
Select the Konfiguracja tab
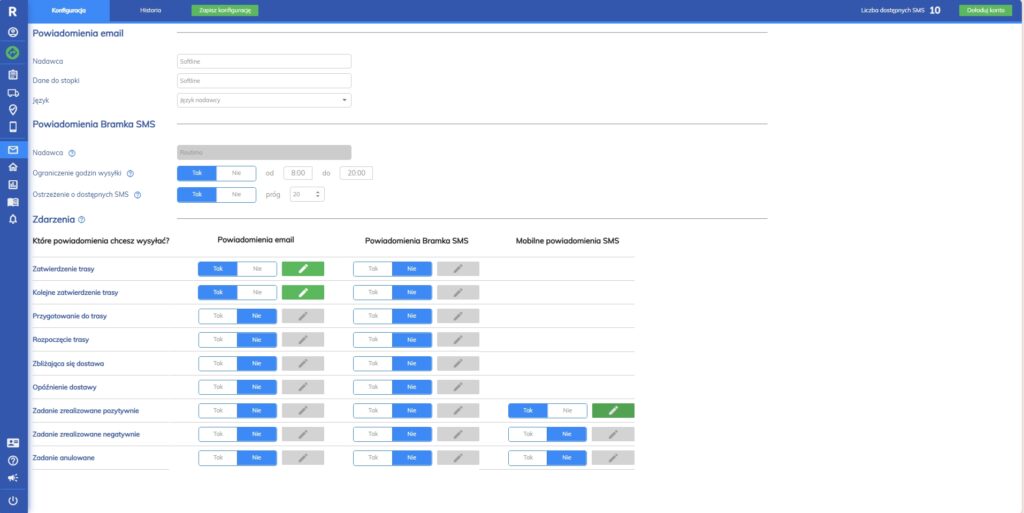[68, 10]
